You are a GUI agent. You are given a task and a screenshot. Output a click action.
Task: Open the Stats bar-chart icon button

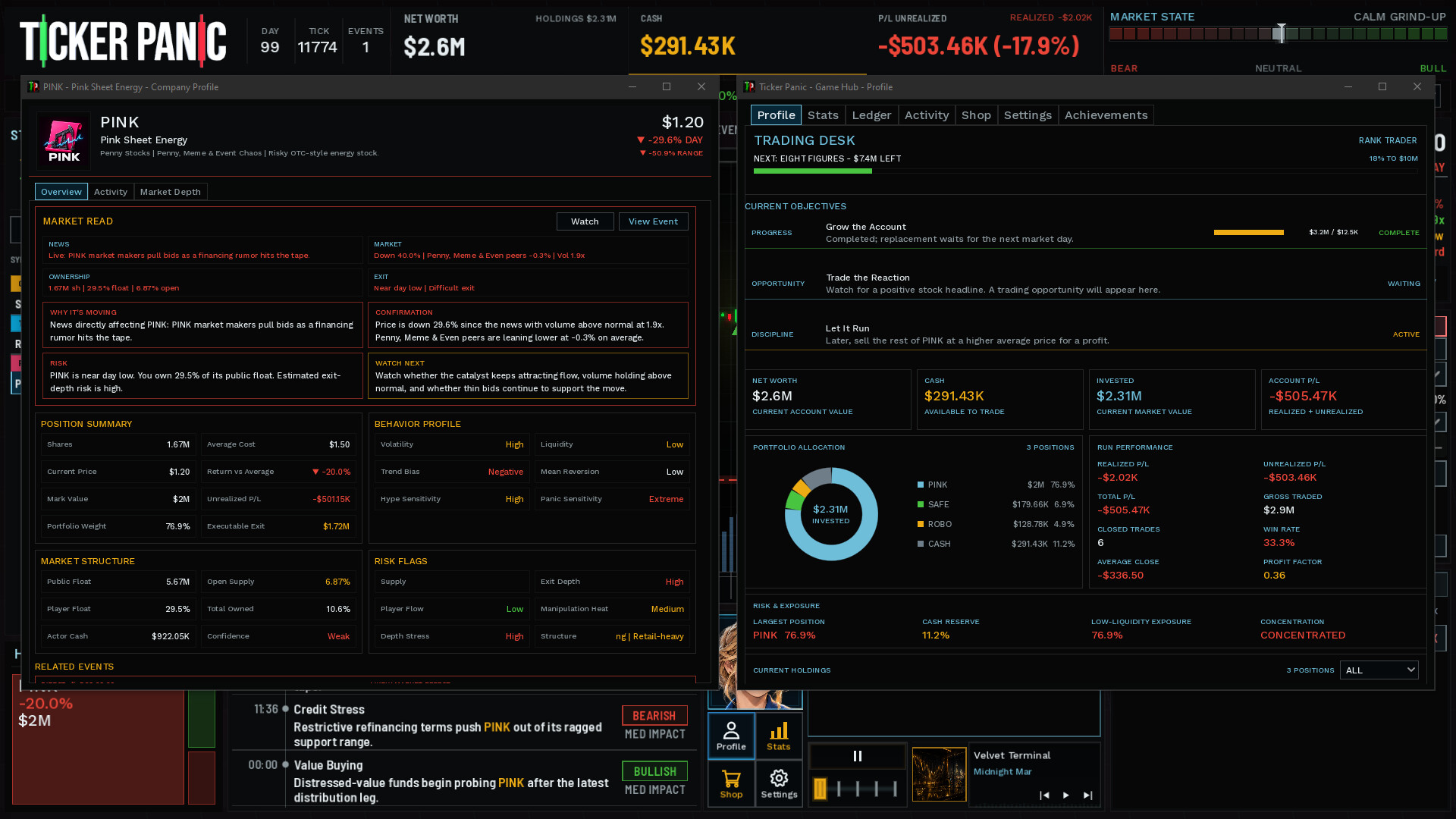[779, 736]
